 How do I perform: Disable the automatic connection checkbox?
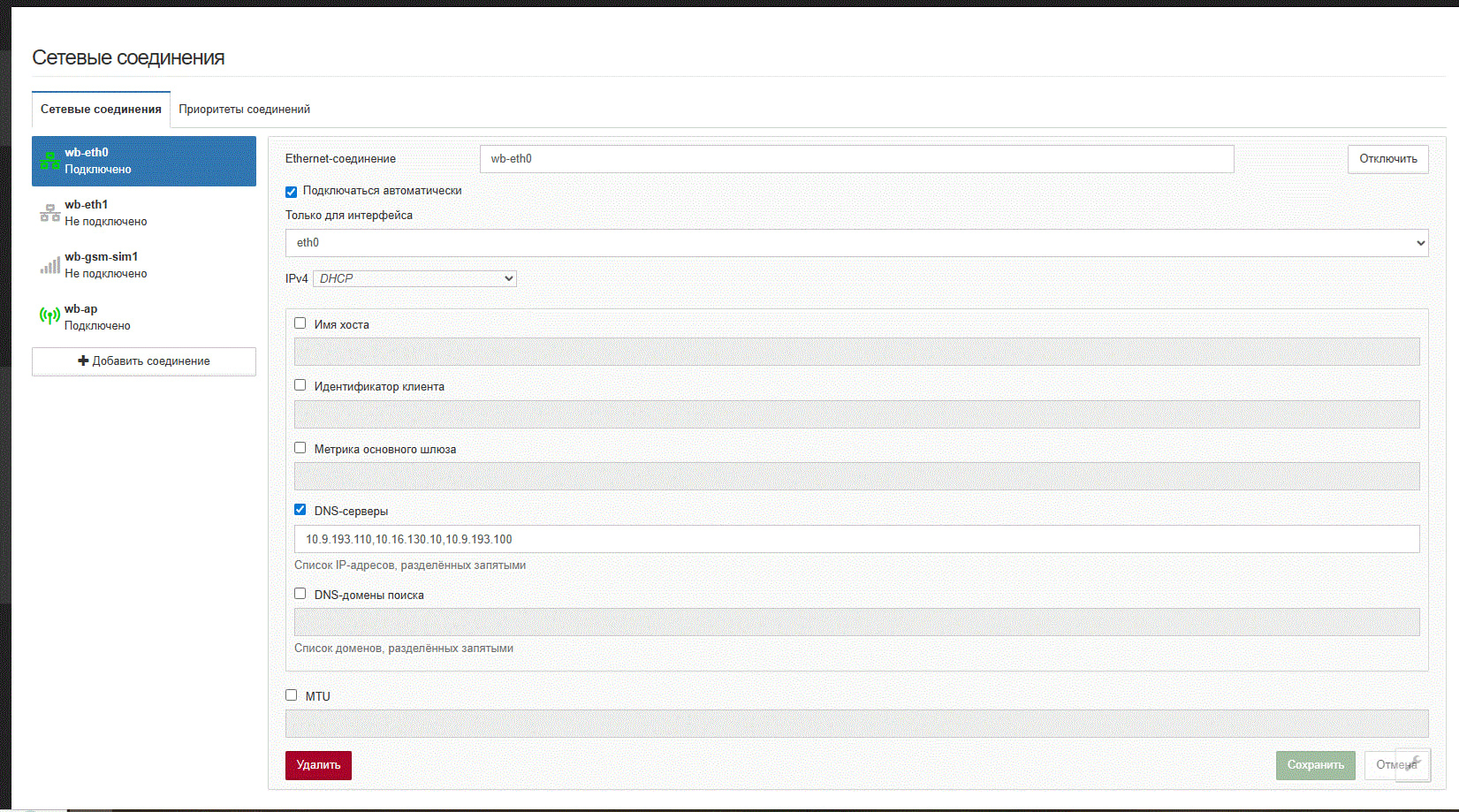(292, 192)
